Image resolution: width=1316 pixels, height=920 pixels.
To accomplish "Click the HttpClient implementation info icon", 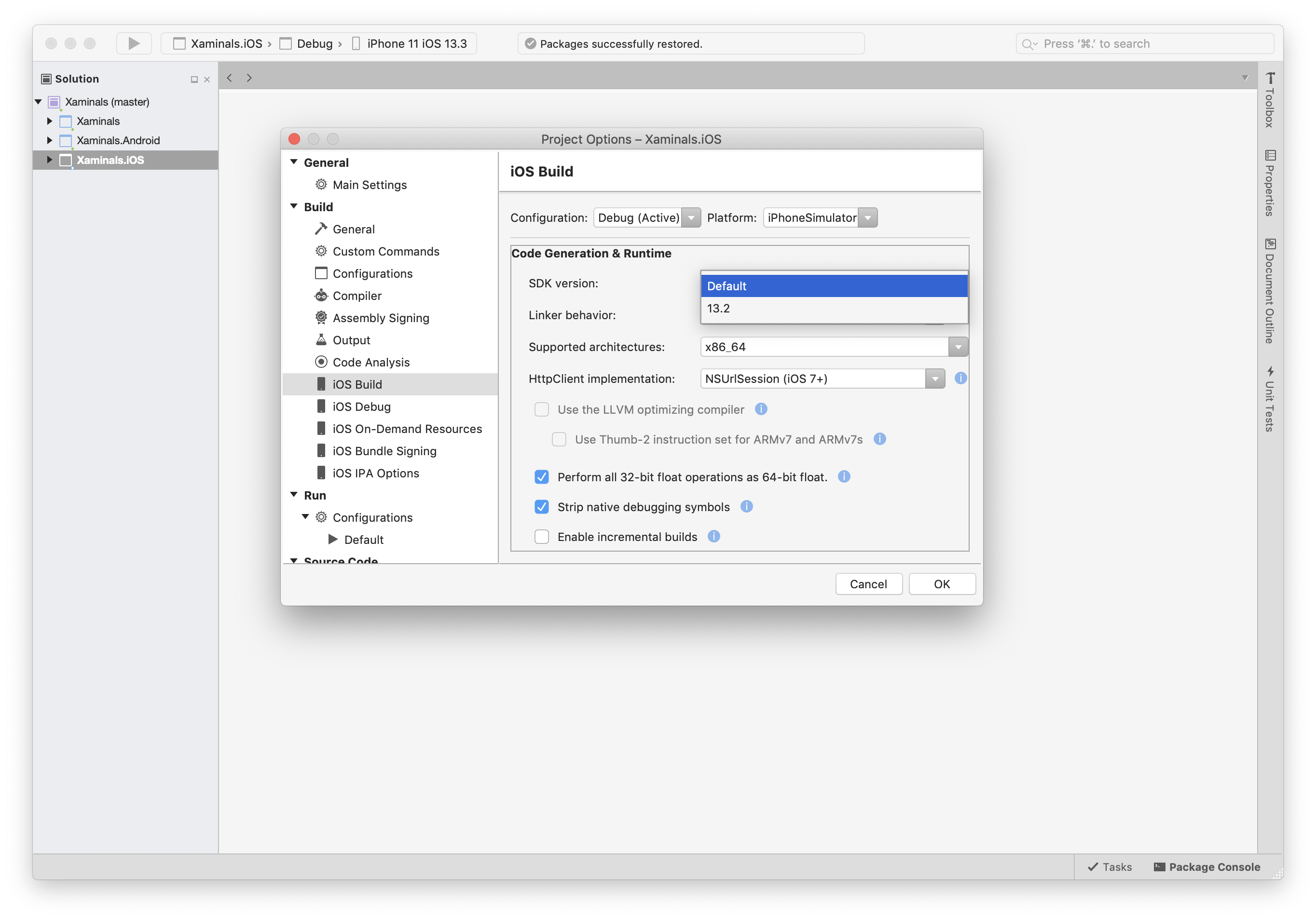I will click(960, 378).
